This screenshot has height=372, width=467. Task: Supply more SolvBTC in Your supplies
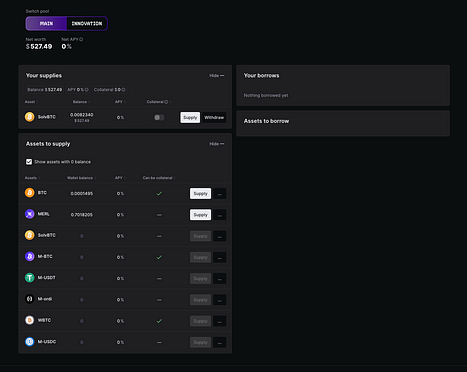[190, 117]
